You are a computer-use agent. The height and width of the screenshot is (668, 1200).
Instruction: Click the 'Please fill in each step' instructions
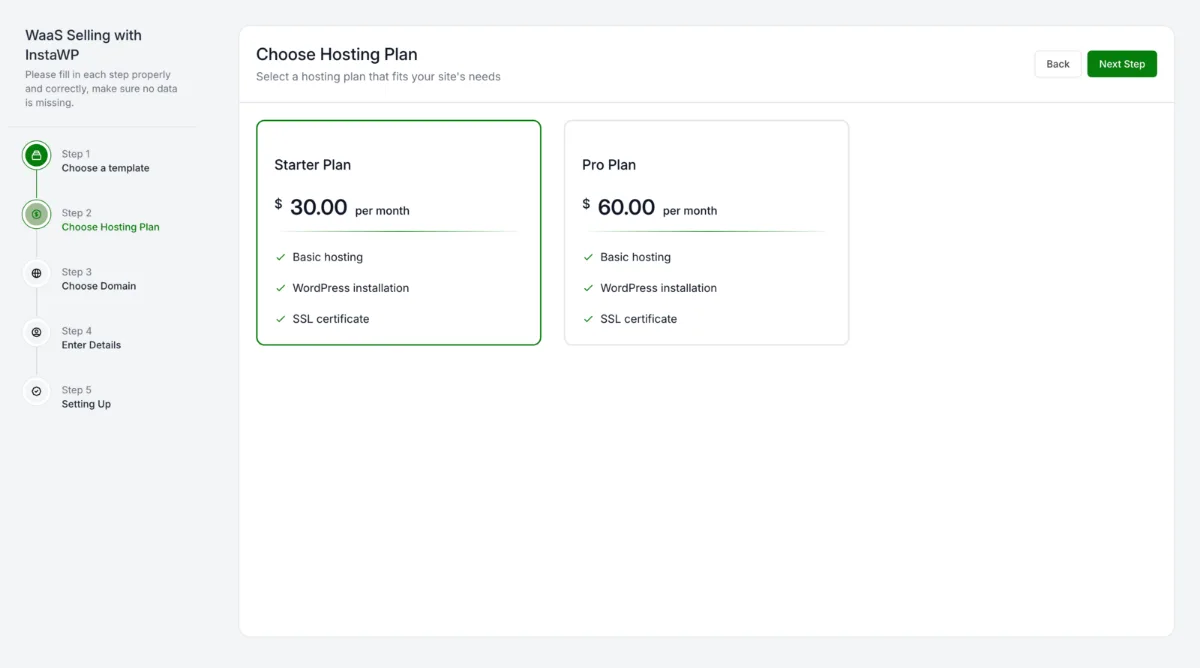coord(99,89)
